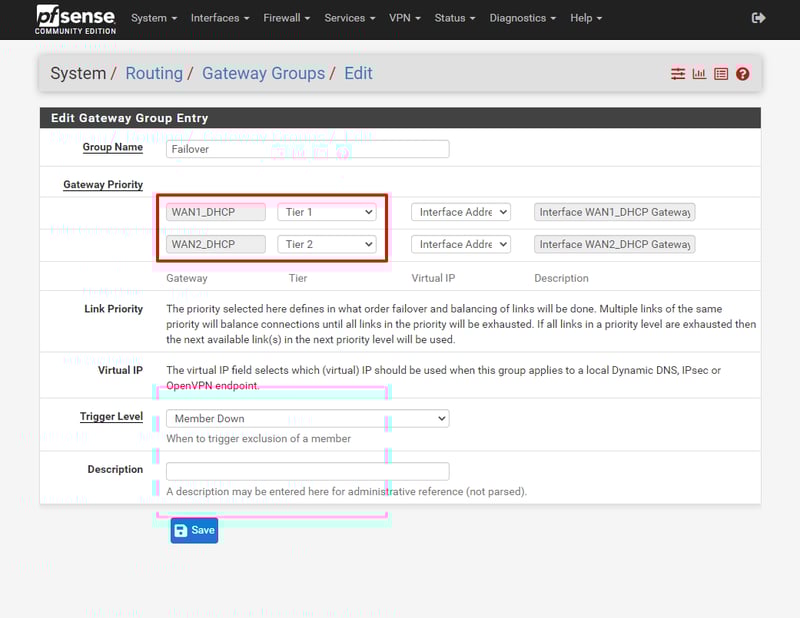Open the Tier dropdown for WAN1_DHCP
This screenshot has width=800, height=618.
click(x=327, y=212)
